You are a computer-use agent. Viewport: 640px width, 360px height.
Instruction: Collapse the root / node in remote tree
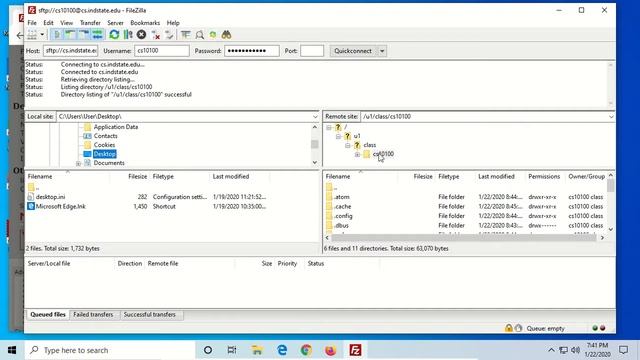point(329,127)
